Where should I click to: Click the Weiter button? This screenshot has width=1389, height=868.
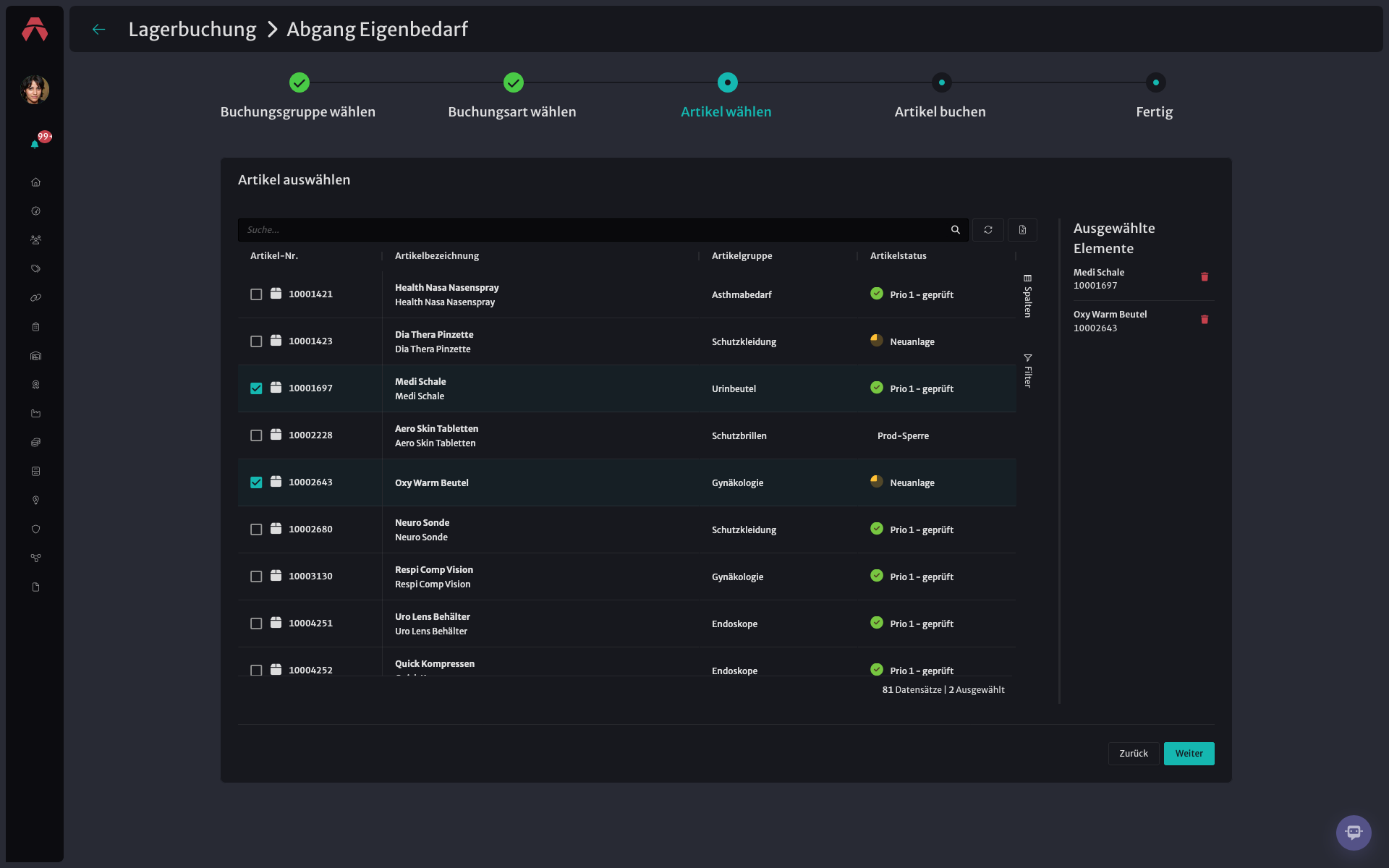(x=1189, y=754)
